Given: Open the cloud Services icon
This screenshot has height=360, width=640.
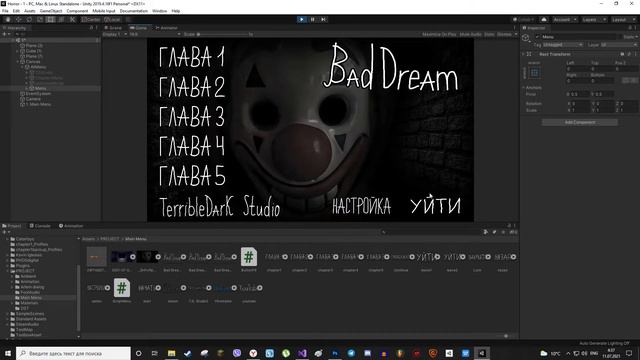Looking at the screenshot, I should pyautogui.click(x=544, y=19).
